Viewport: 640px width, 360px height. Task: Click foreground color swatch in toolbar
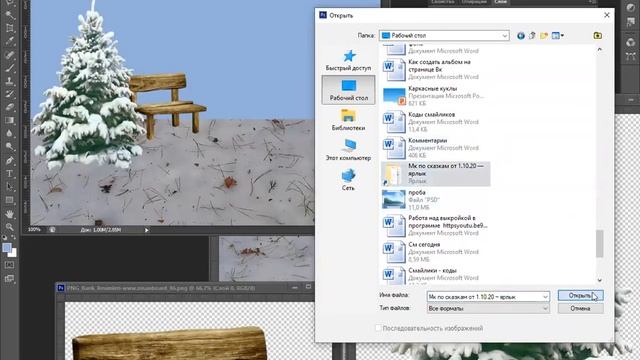(7, 247)
